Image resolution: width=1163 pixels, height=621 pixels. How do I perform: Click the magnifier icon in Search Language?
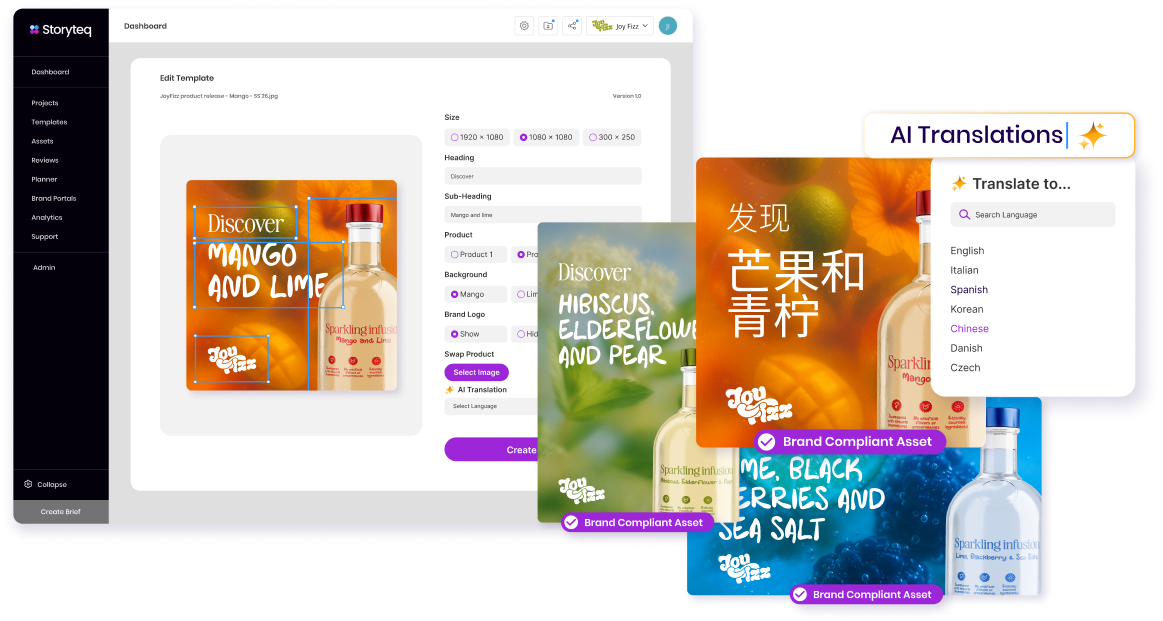[x=964, y=215]
